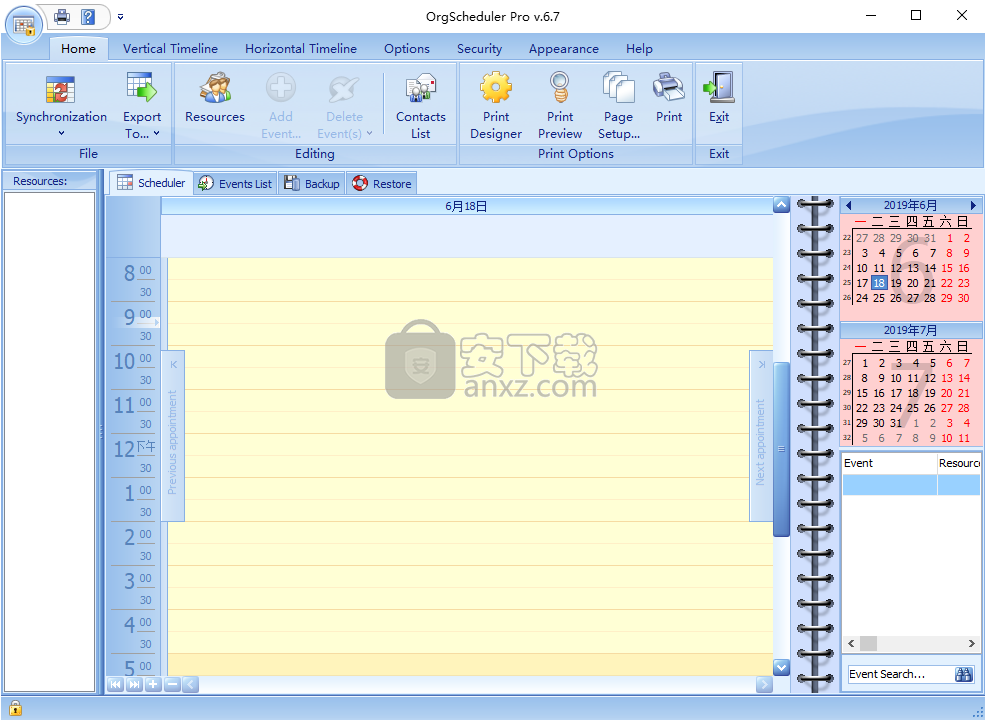
Task: Click the Next appointment side button
Action: click(760, 436)
